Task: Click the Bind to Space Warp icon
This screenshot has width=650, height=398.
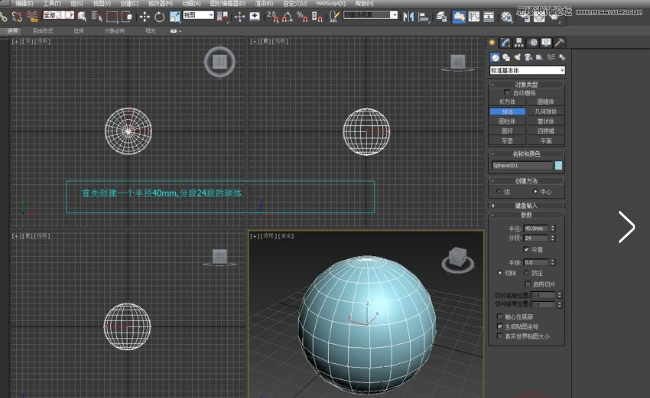Action: pos(32,17)
